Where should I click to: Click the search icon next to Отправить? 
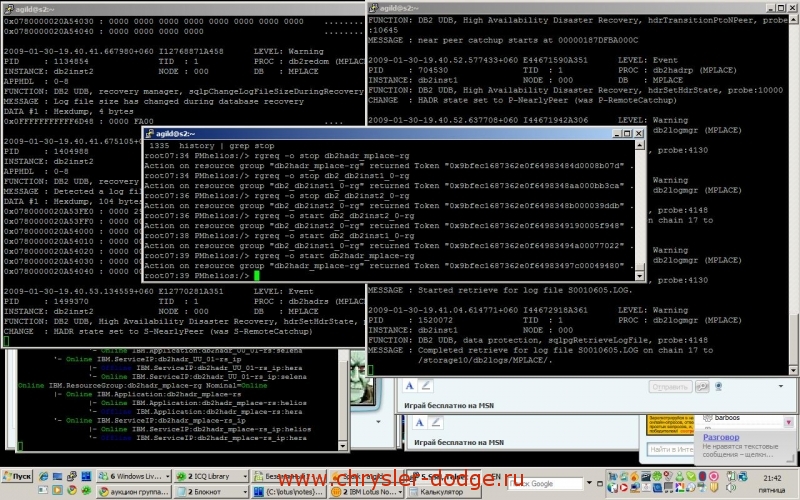(703, 387)
